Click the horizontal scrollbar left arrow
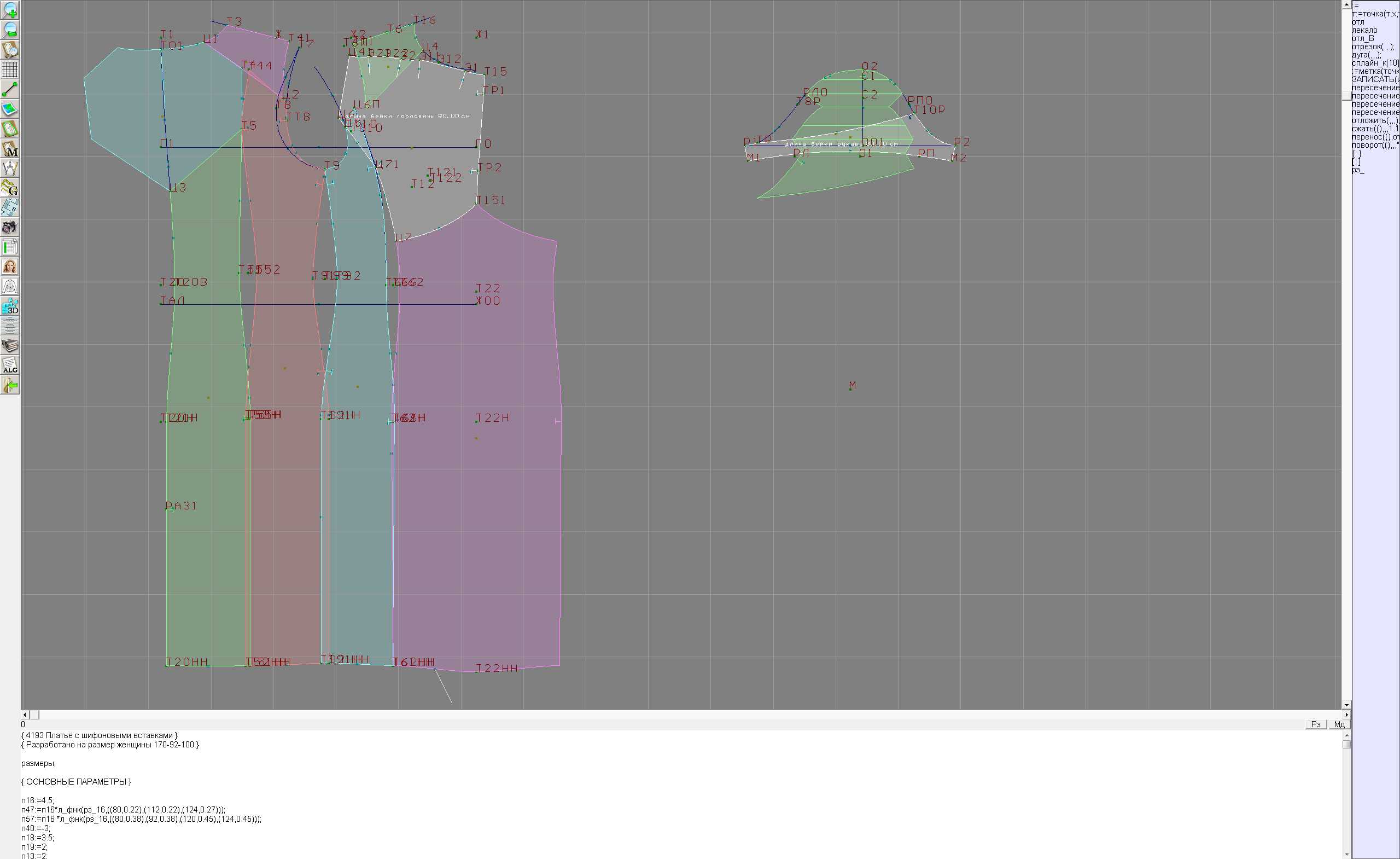1400x859 pixels. tap(25, 715)
